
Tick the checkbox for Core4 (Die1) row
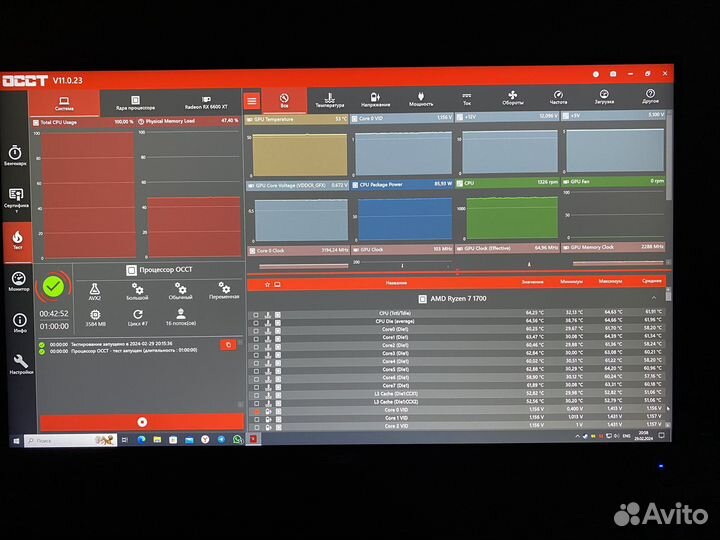[x=256, y=363]
